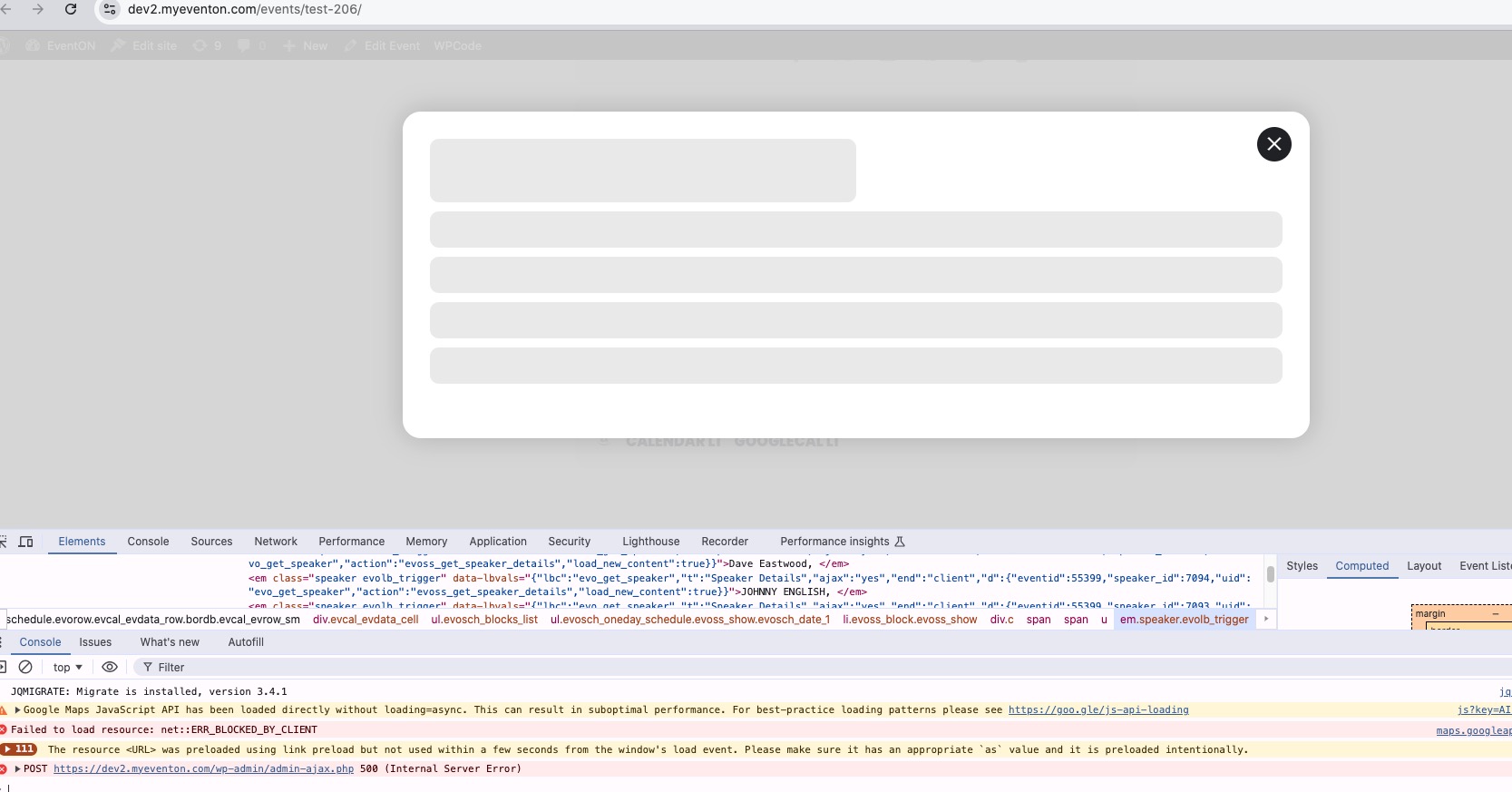Open the Recorder tab
Image resolution: width=1512 pixels, height=792 pixels.
tap(725, 542)
